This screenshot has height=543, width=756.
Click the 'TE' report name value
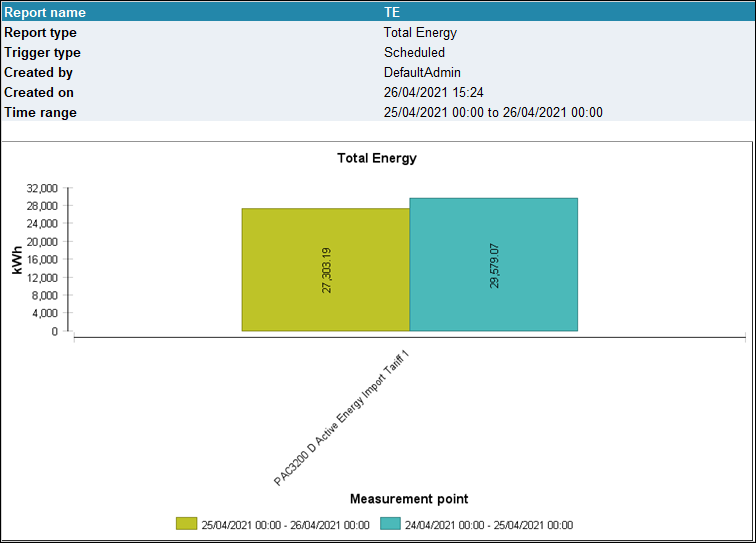[392, 13]
